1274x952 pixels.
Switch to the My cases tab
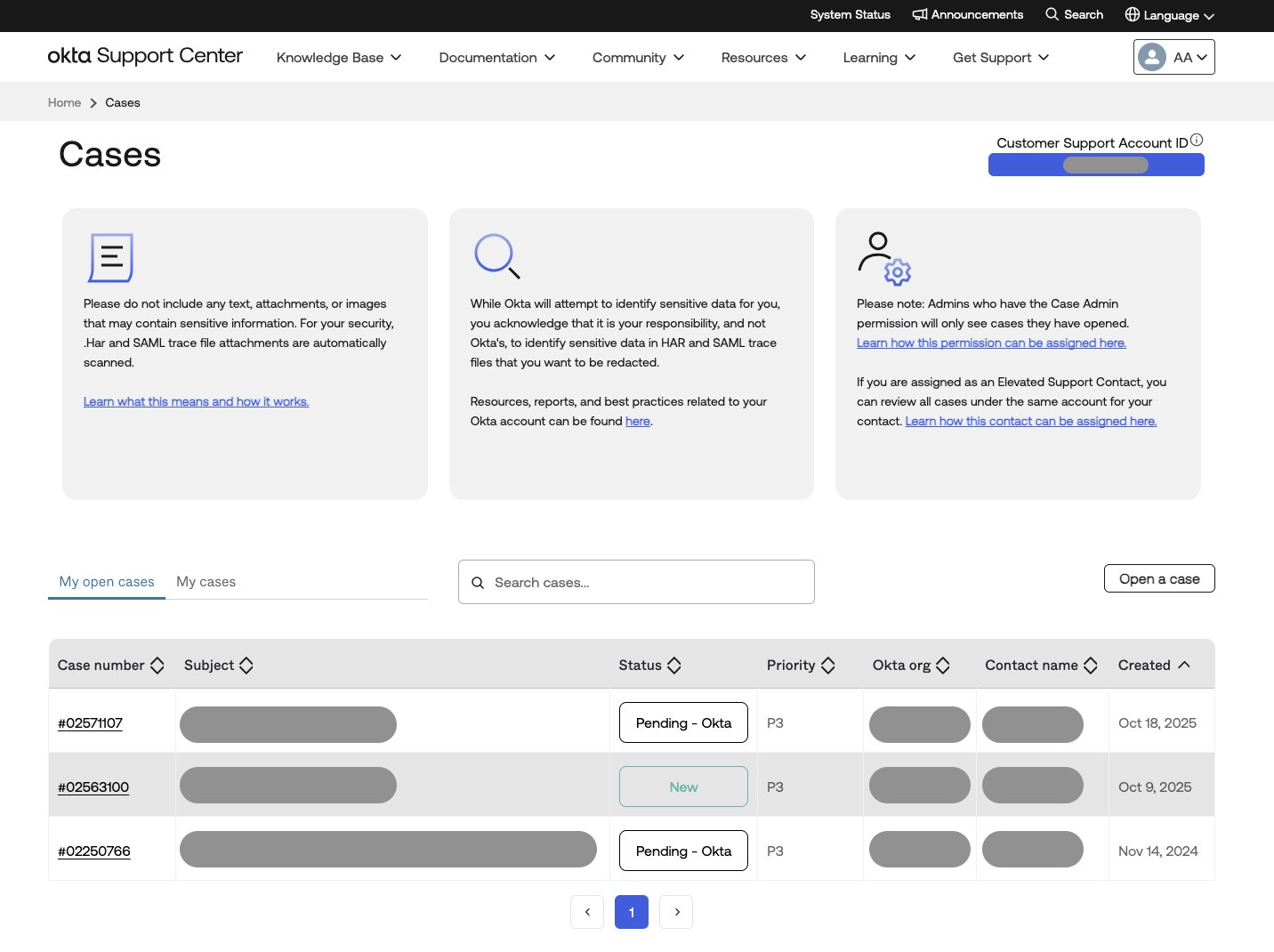coord(206,581)
